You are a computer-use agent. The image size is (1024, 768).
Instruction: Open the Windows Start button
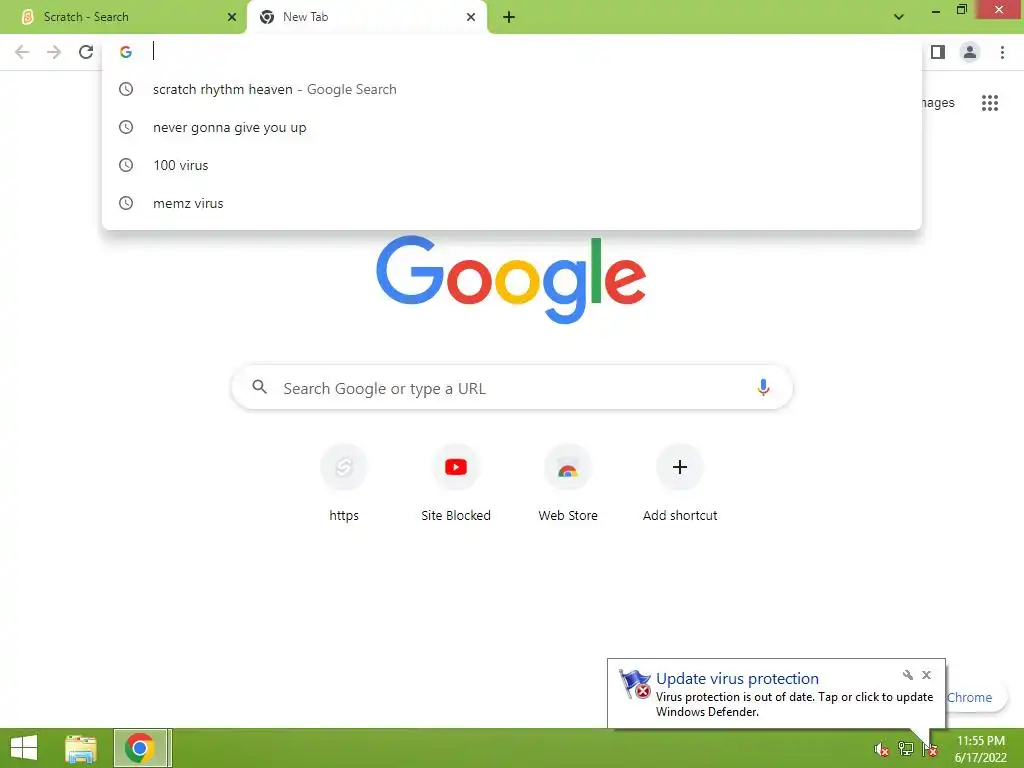tap(24, 748)
